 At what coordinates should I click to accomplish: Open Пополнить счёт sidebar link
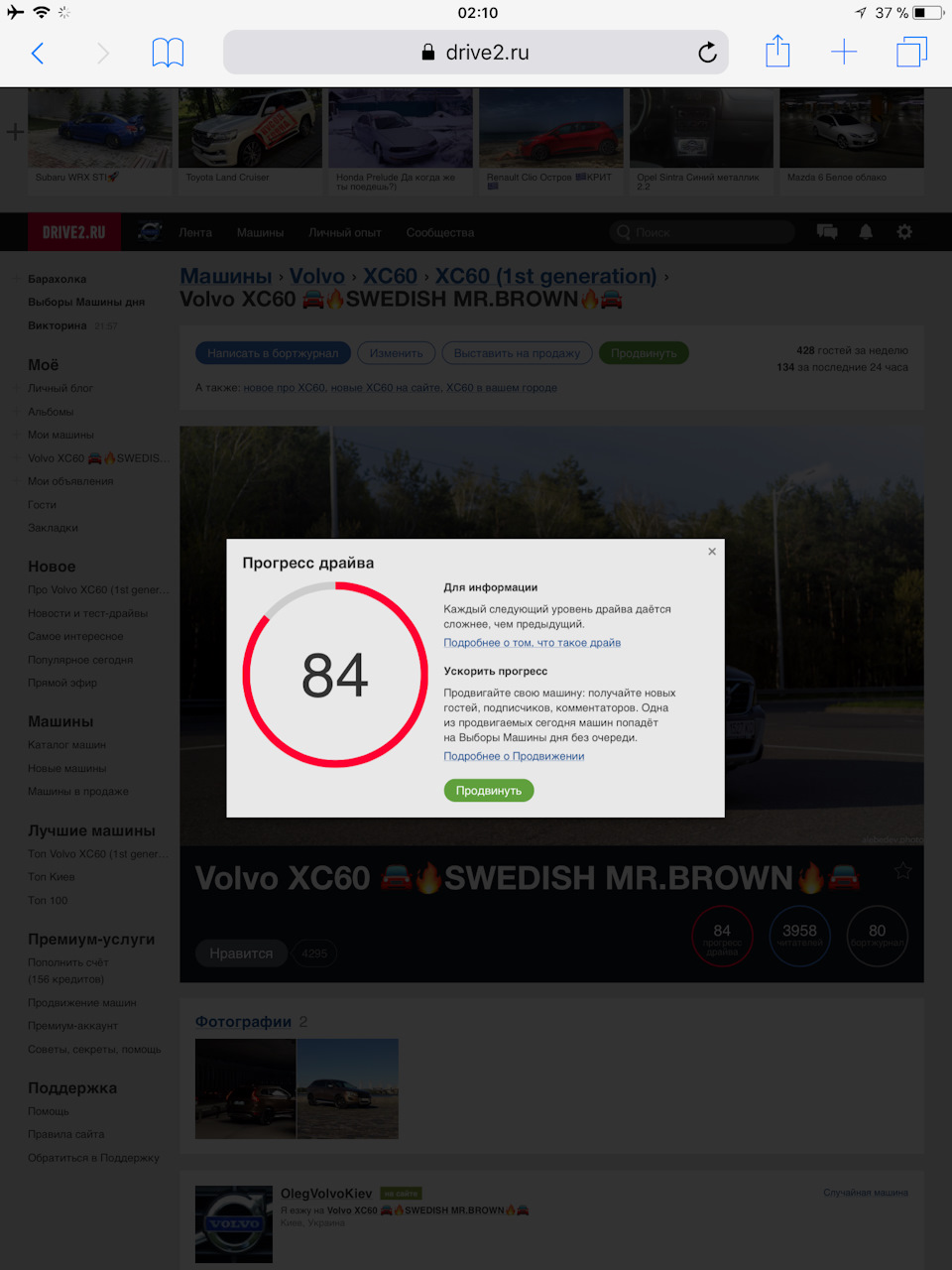tap(68, 962)
